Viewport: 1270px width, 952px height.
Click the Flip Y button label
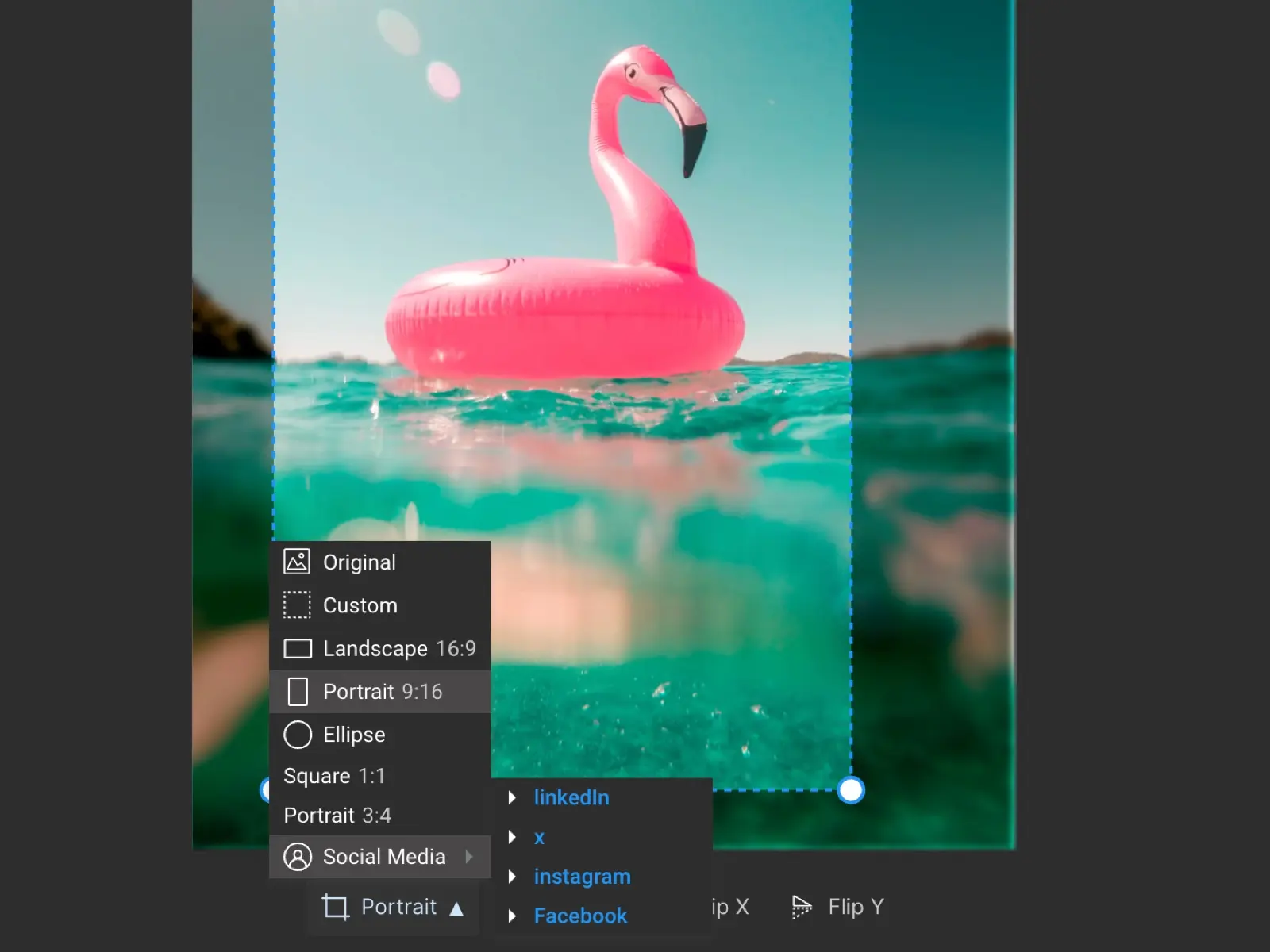point(856,907)
